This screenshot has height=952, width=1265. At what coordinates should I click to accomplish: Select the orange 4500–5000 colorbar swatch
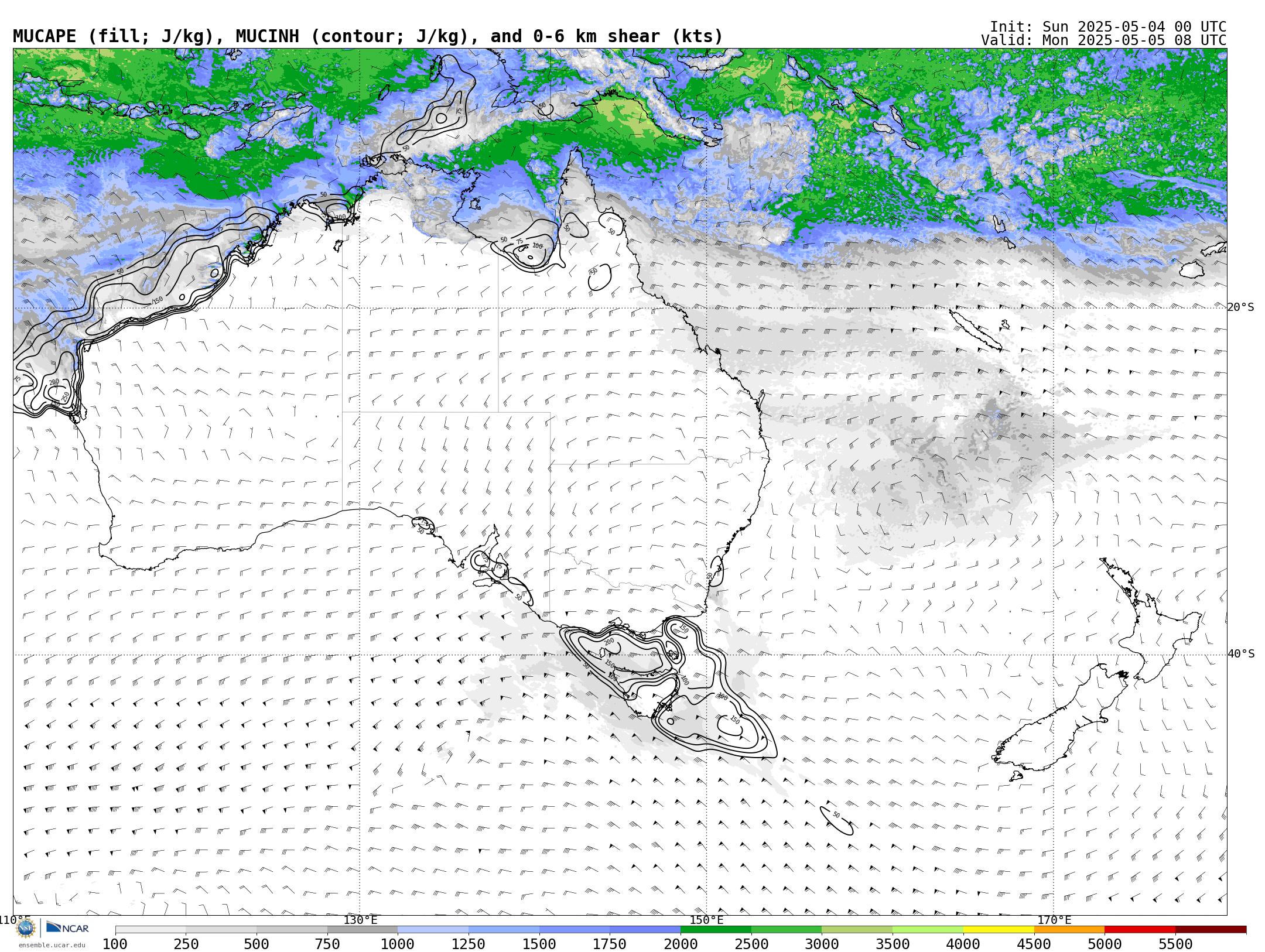[x=1069, y=930]
